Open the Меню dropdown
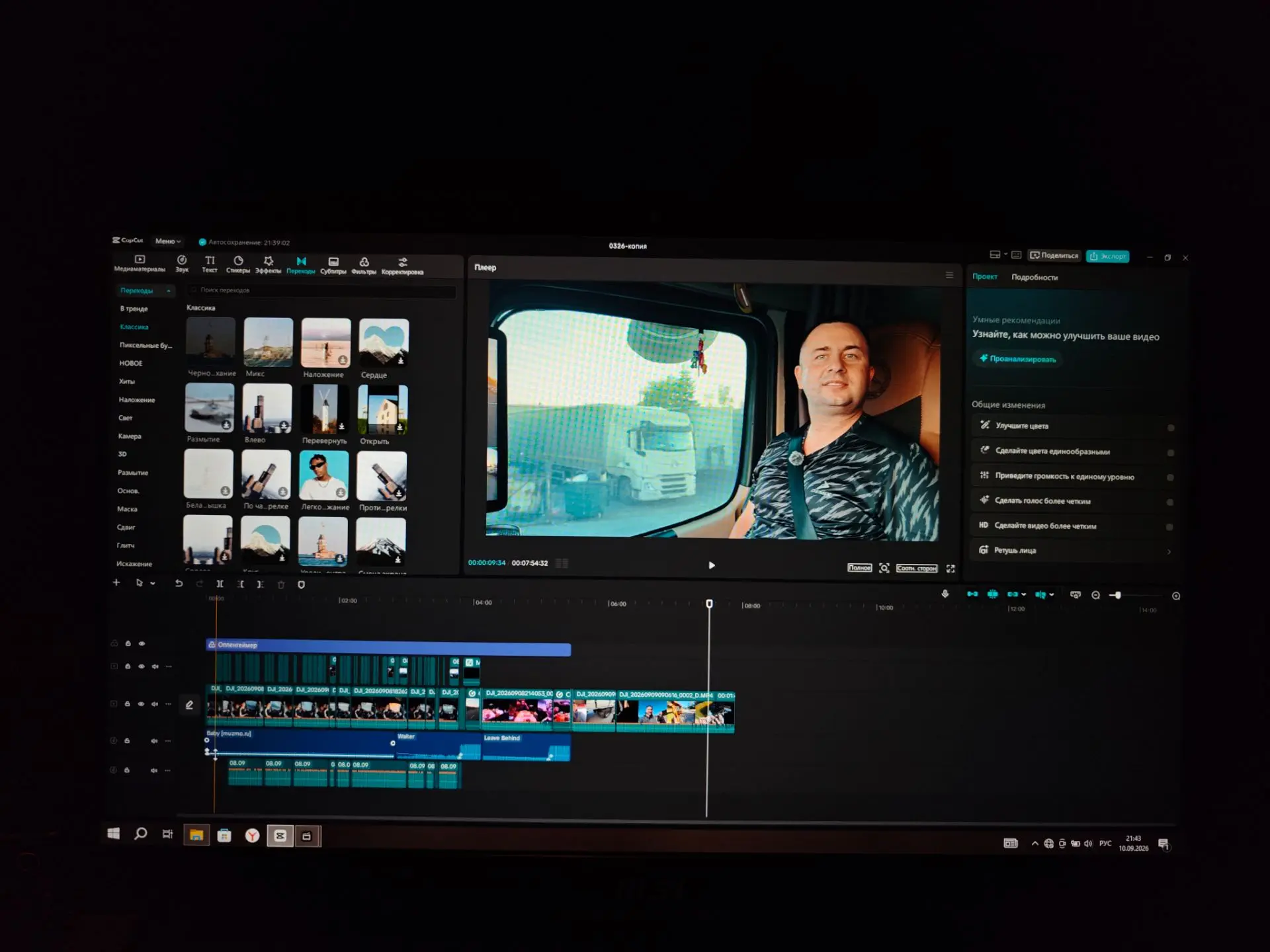This screenshot has width=1270, height=952. (x=167, y=241)
